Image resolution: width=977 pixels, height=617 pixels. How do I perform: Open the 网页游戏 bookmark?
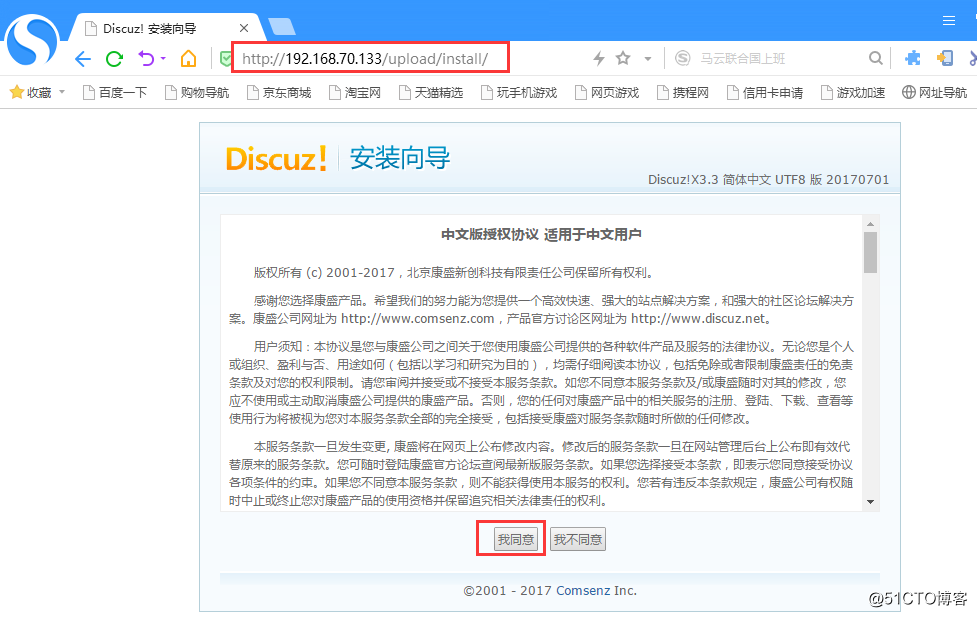[607, 93]
